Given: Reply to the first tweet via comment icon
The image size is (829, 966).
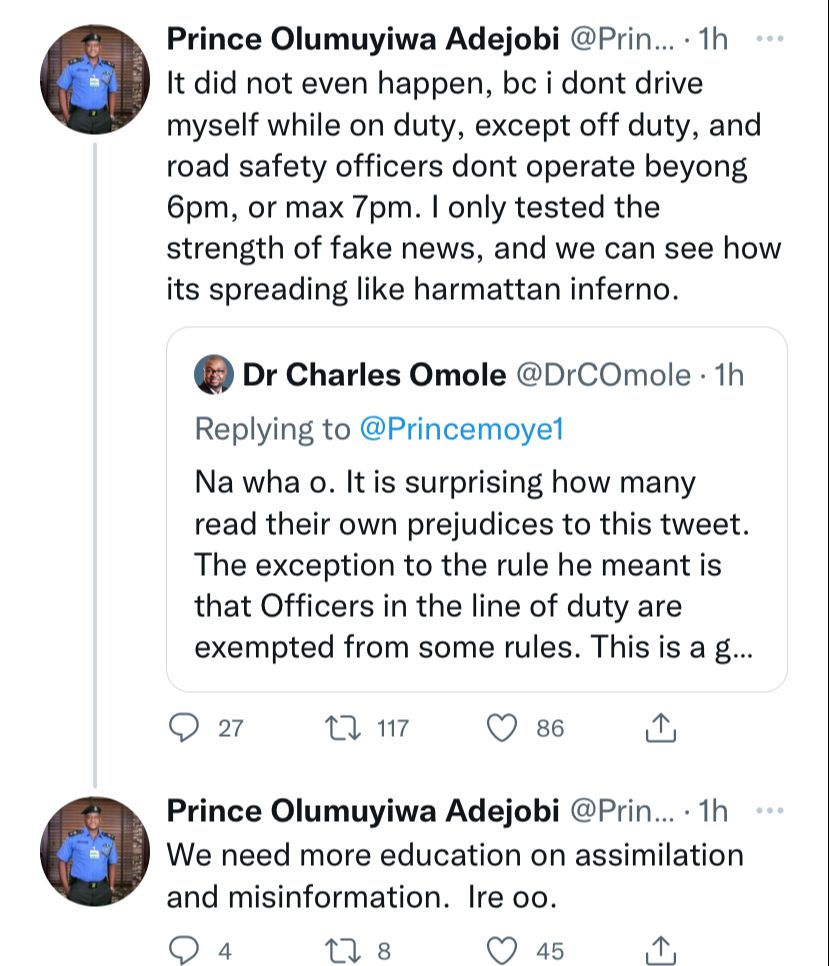Looking at the screenshot, I should pyautogui.click(x=184, y=728).
